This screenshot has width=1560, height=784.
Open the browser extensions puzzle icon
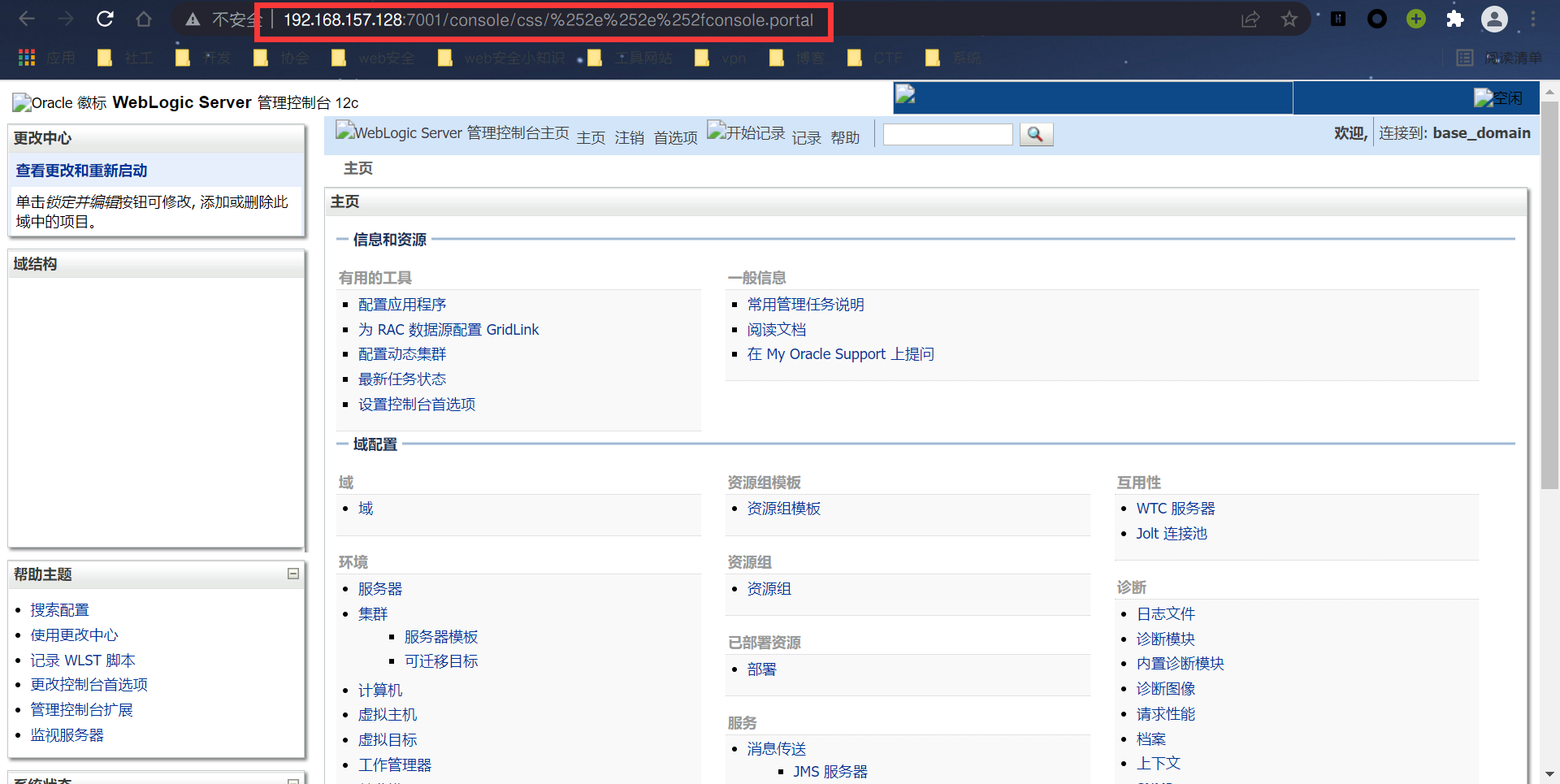(1454, 19)
